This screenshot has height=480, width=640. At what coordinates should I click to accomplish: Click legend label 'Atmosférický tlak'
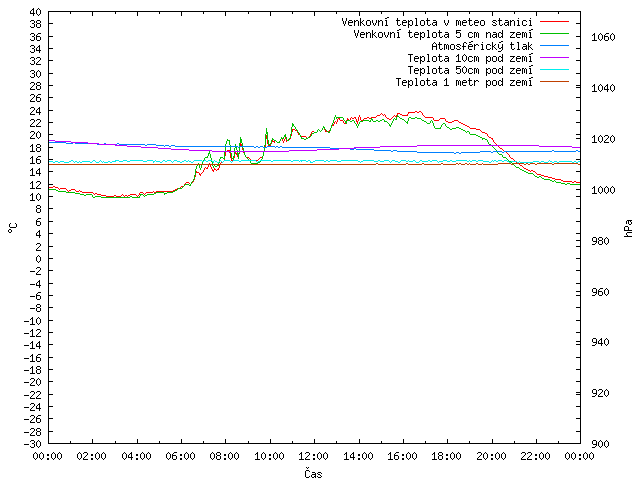click(x=482, y=46)
